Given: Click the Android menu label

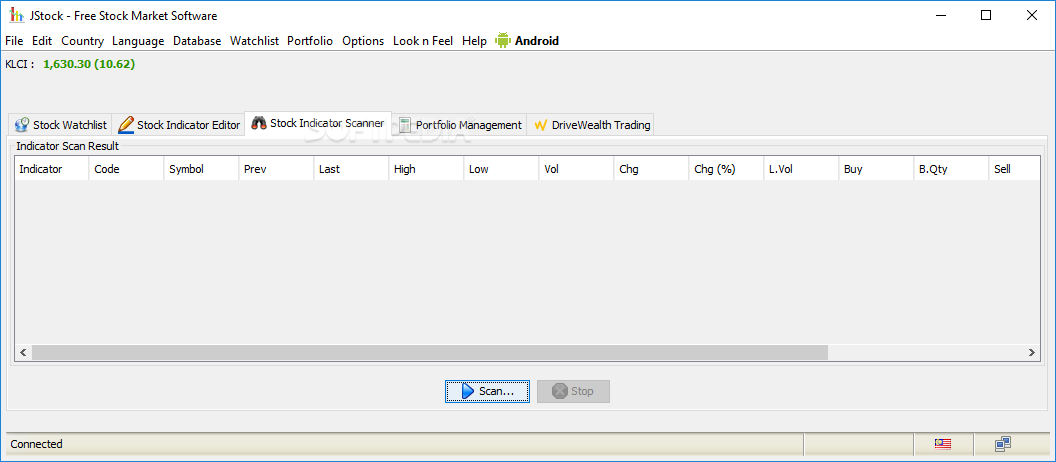Looking at the screenshot, I should point(537,41).
